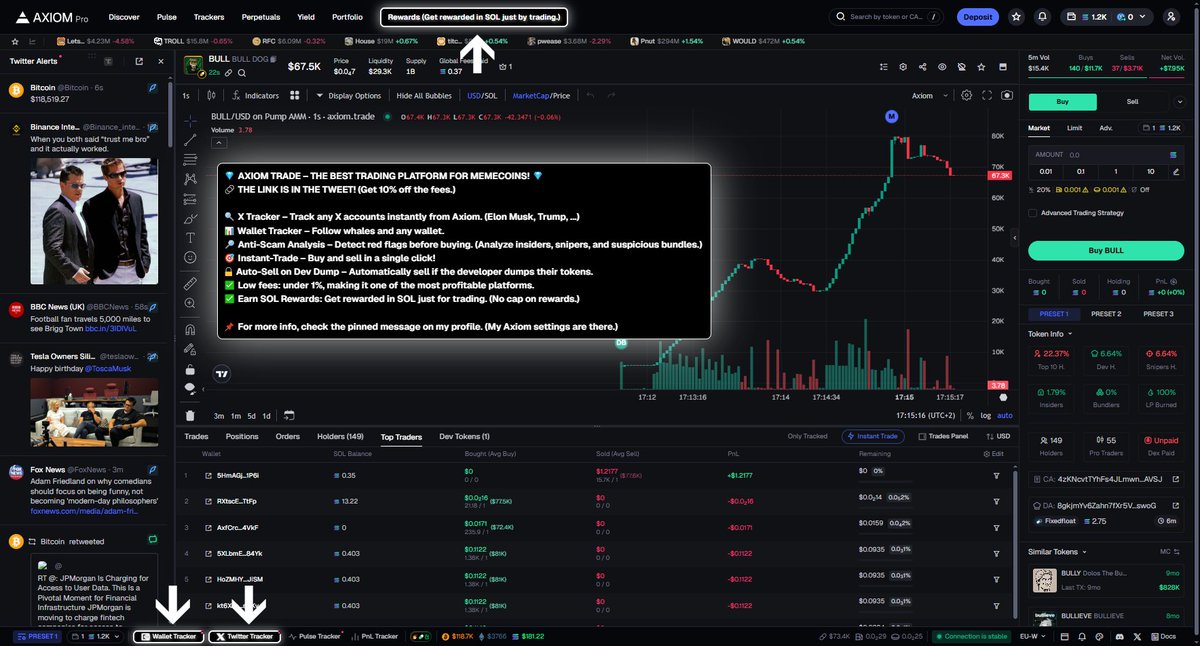Open the Discover menu
This screenshot has width=1200, height=646.
[124, 17]
